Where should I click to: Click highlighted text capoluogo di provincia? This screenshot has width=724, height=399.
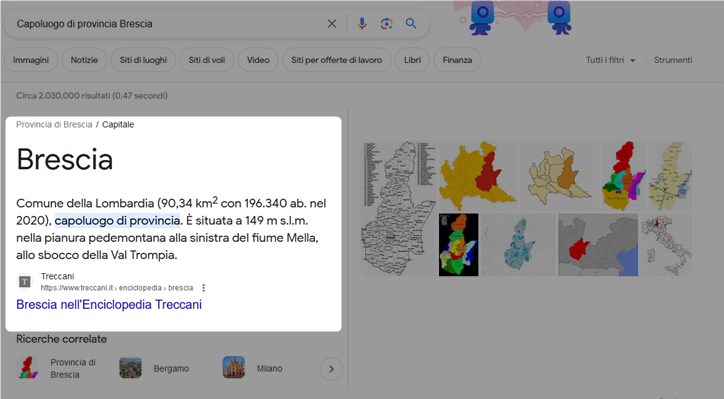coord(117,221)
